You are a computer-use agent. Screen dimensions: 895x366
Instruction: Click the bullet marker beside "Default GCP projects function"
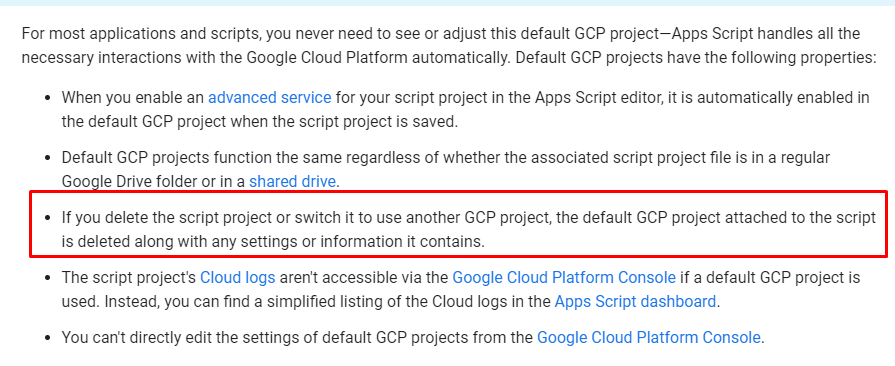click(x=48, y=158)
